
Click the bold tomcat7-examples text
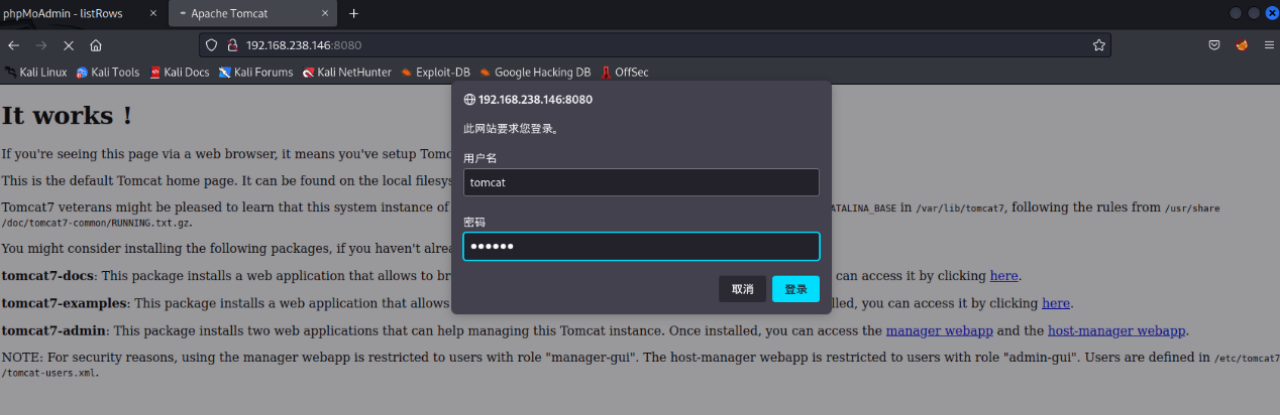coord(64,303)
